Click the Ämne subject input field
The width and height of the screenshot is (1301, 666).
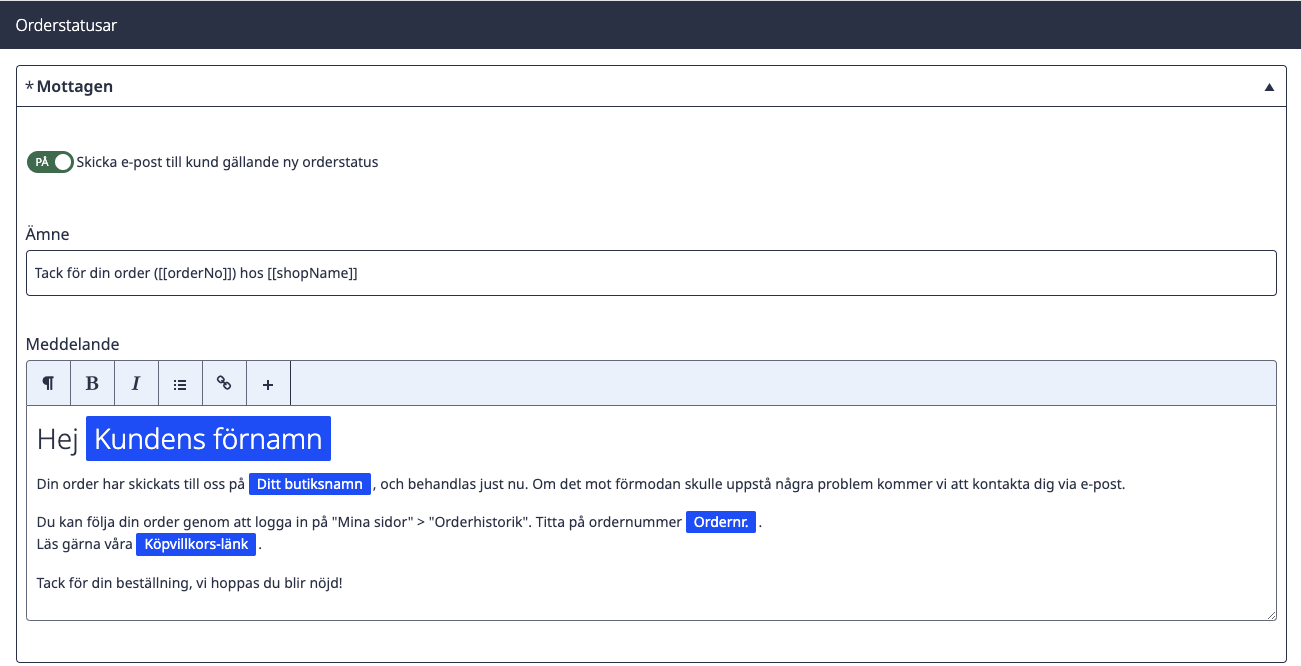(x=651, y=273)
